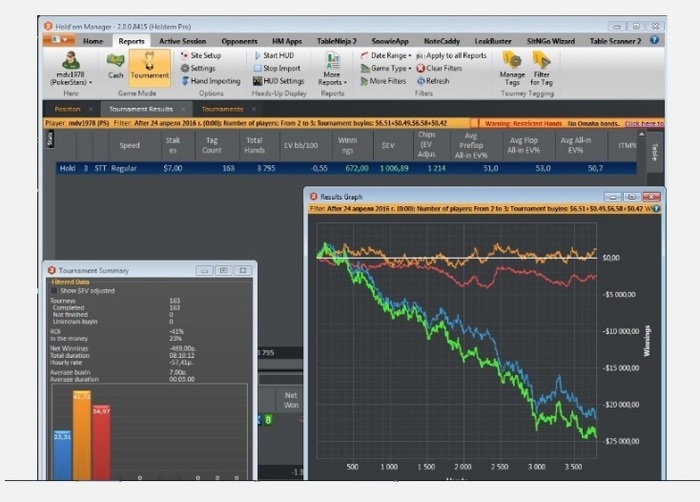
Task: Select the Position report tab
Action: pyautogui.click(x=67, y=109)
